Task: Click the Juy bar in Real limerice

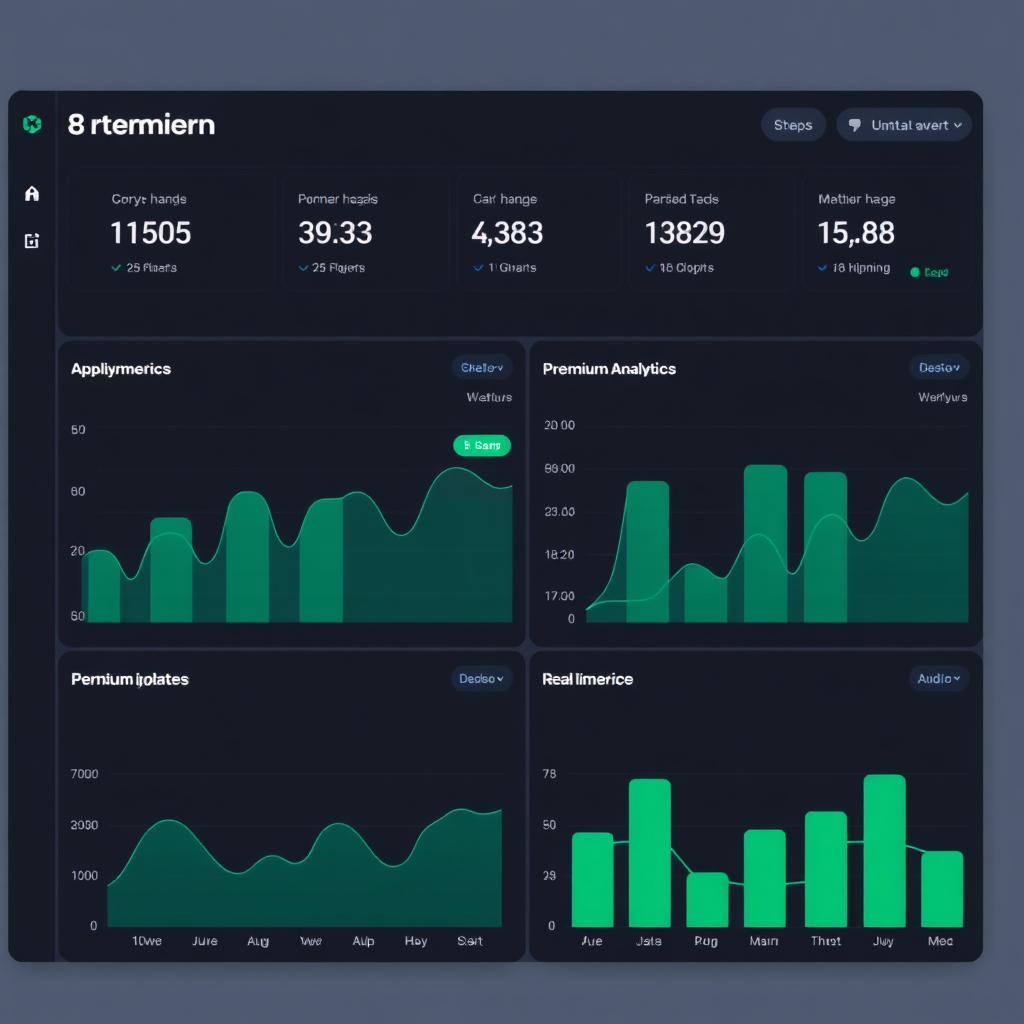Action: [884, 850]
